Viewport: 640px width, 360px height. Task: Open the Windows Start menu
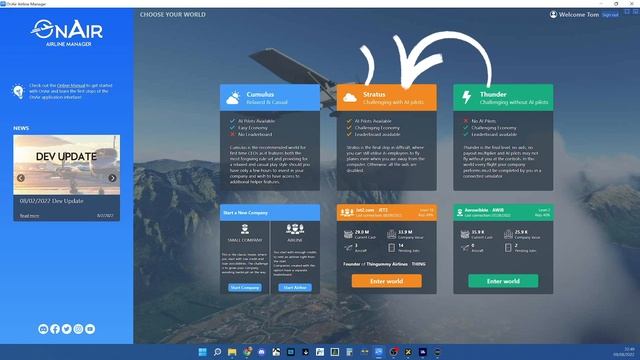click(202, 352)
